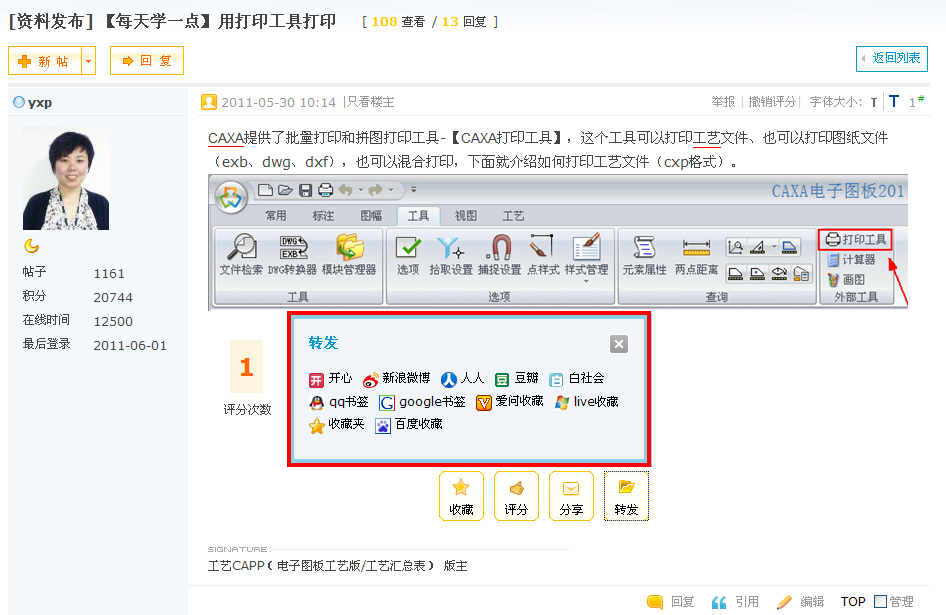
Task: Click the 选项 options tool
Action: pyautogui.click(x=408, y=254)
